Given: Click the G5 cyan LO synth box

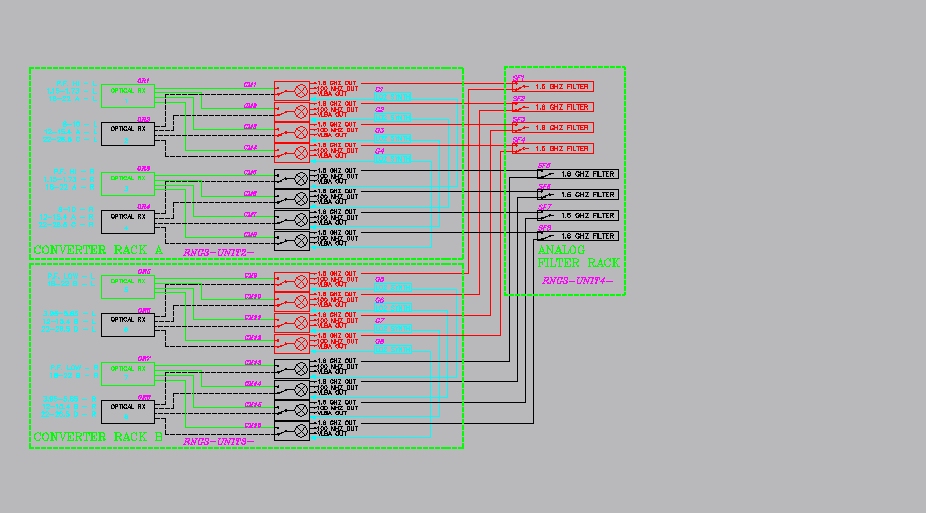Looking at the screenshot, I should (393, 287).
